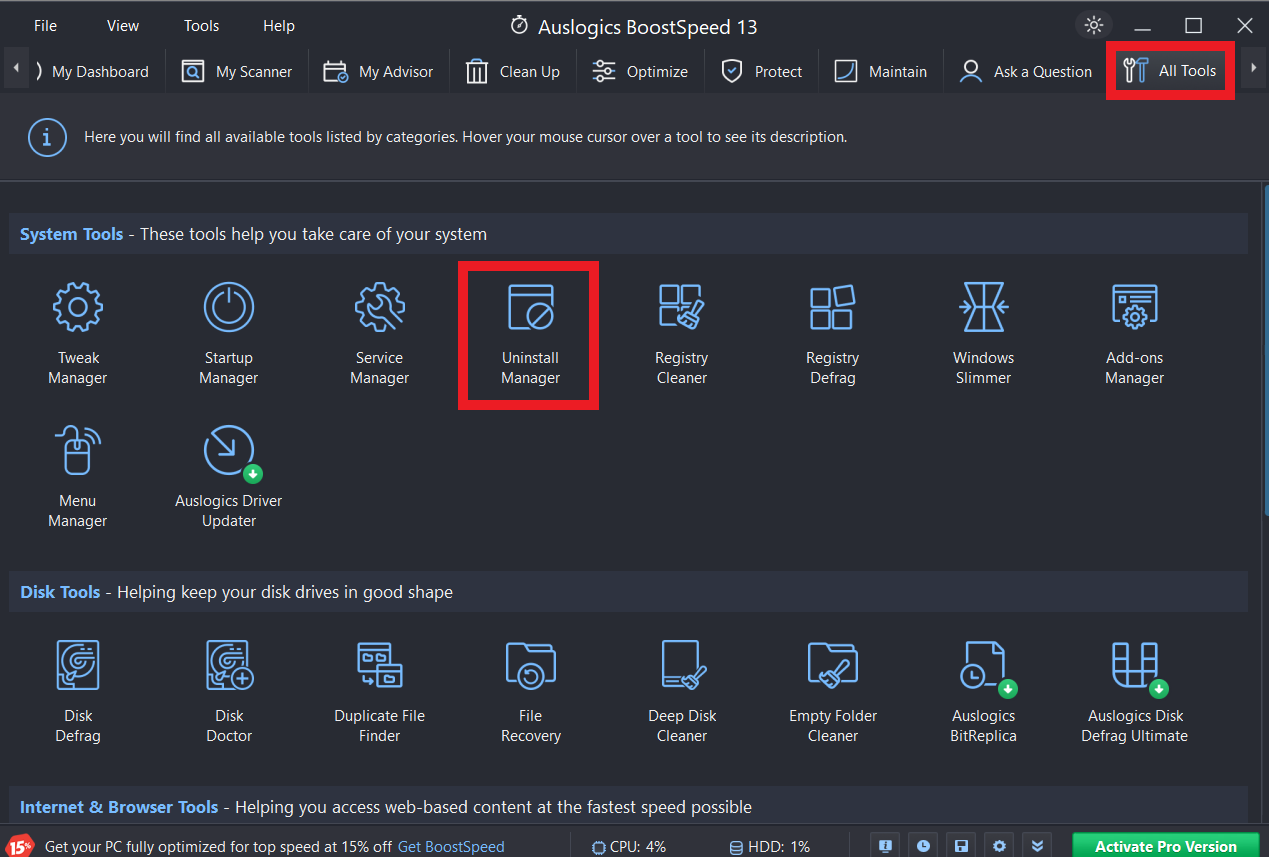Toggle the light theme with the sun icon
This screenshot has width=1269, height=857.
click(1094, 25)
